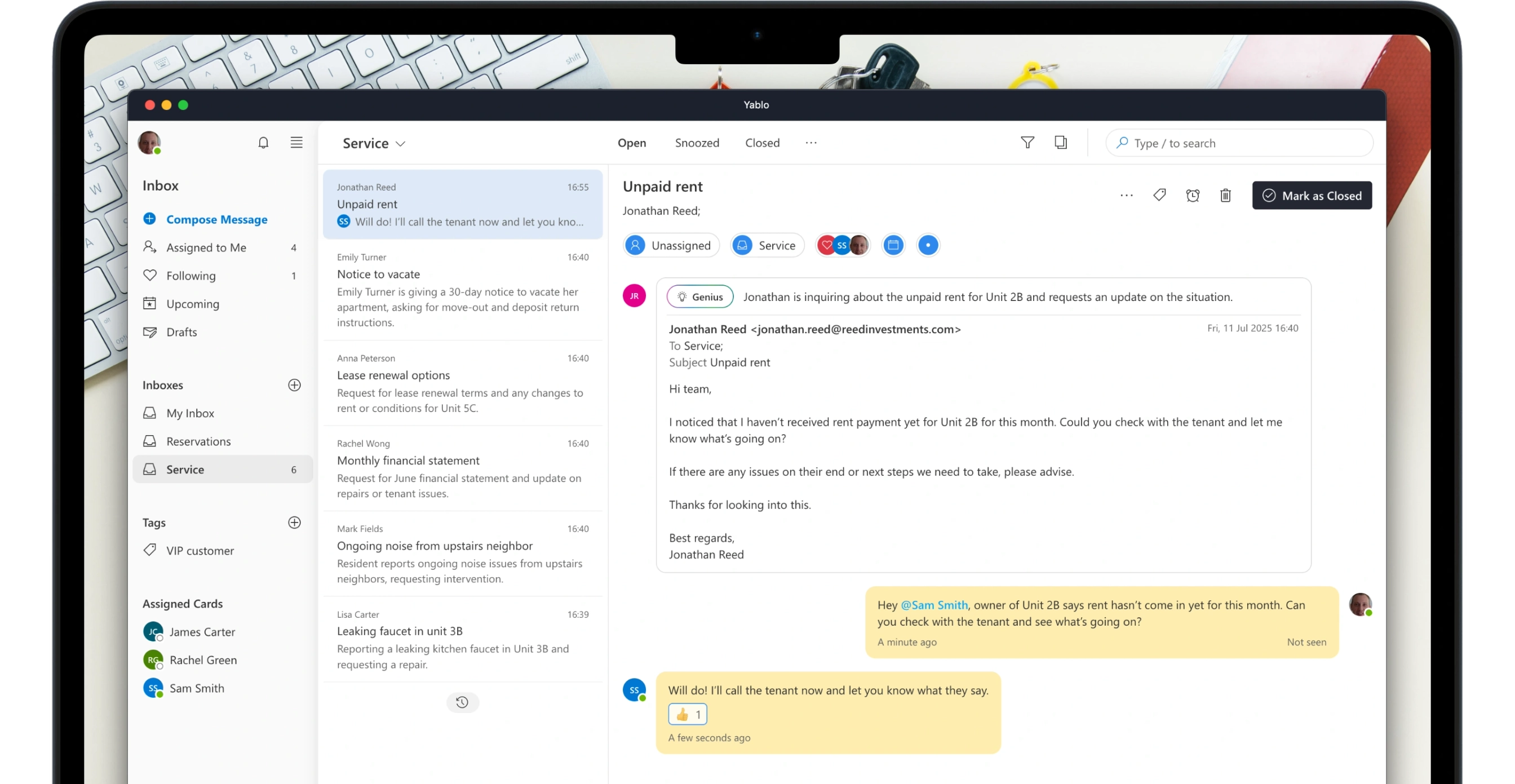Click the blue dot status chip
Screen dimensions: 1515x784
[928, 245]
